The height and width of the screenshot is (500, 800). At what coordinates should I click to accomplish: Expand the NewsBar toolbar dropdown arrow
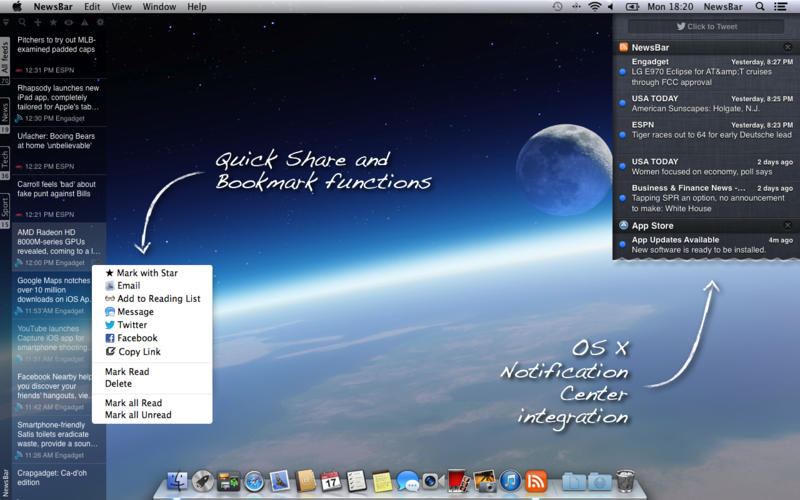6,22
